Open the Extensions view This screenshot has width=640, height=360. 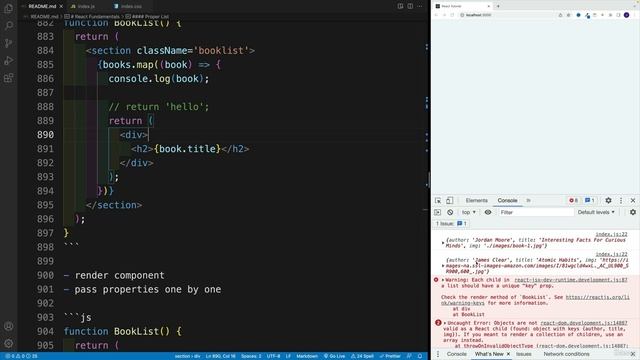point(8,78)
